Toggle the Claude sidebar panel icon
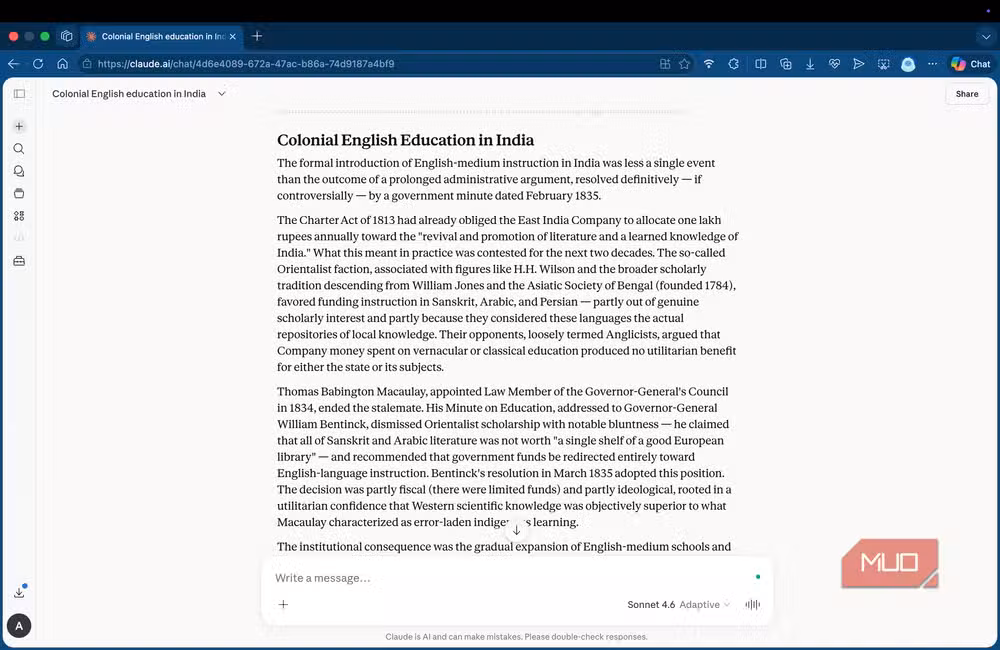 19,94
